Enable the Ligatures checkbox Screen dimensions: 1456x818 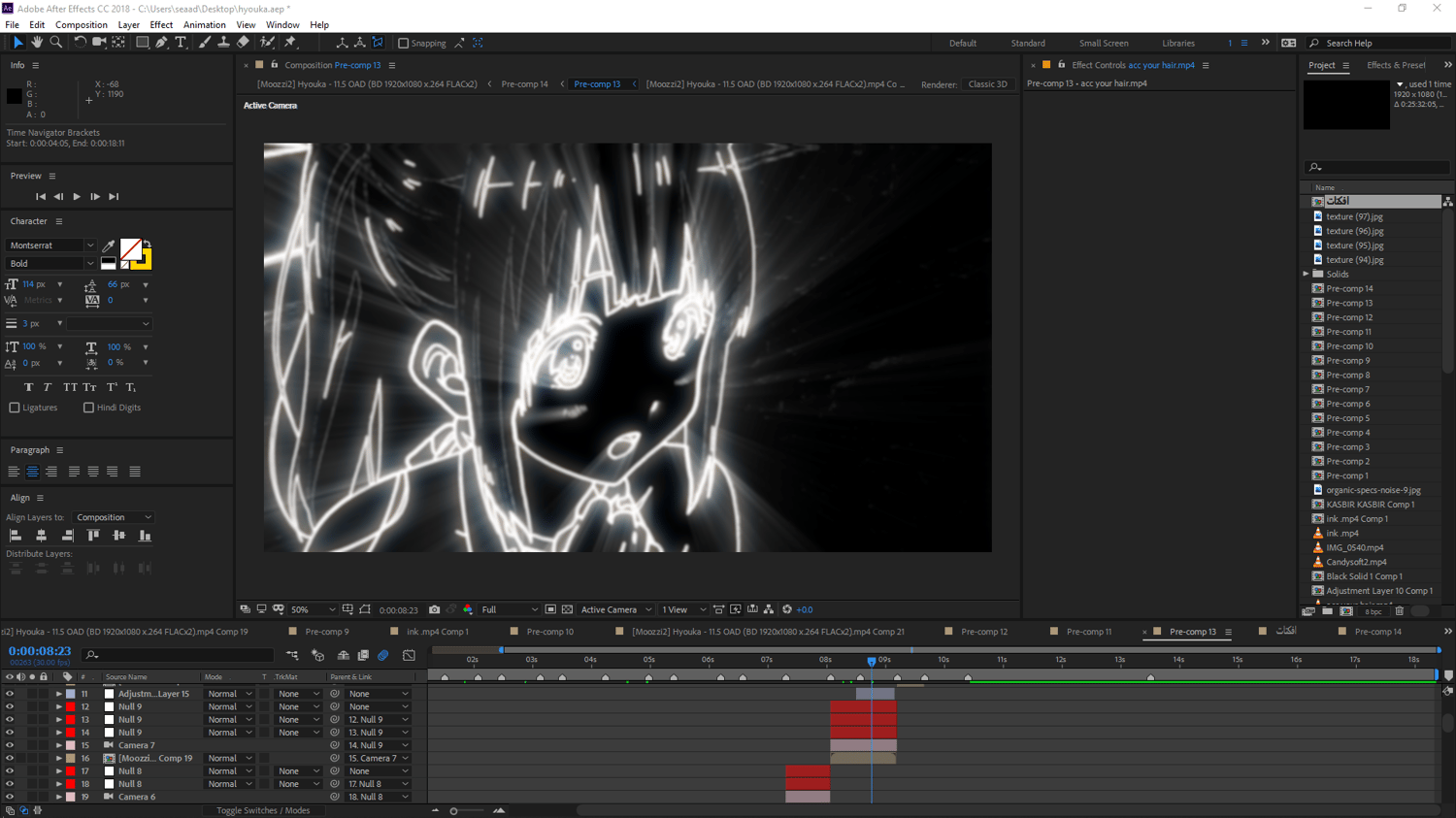click(x=15, y=408)
